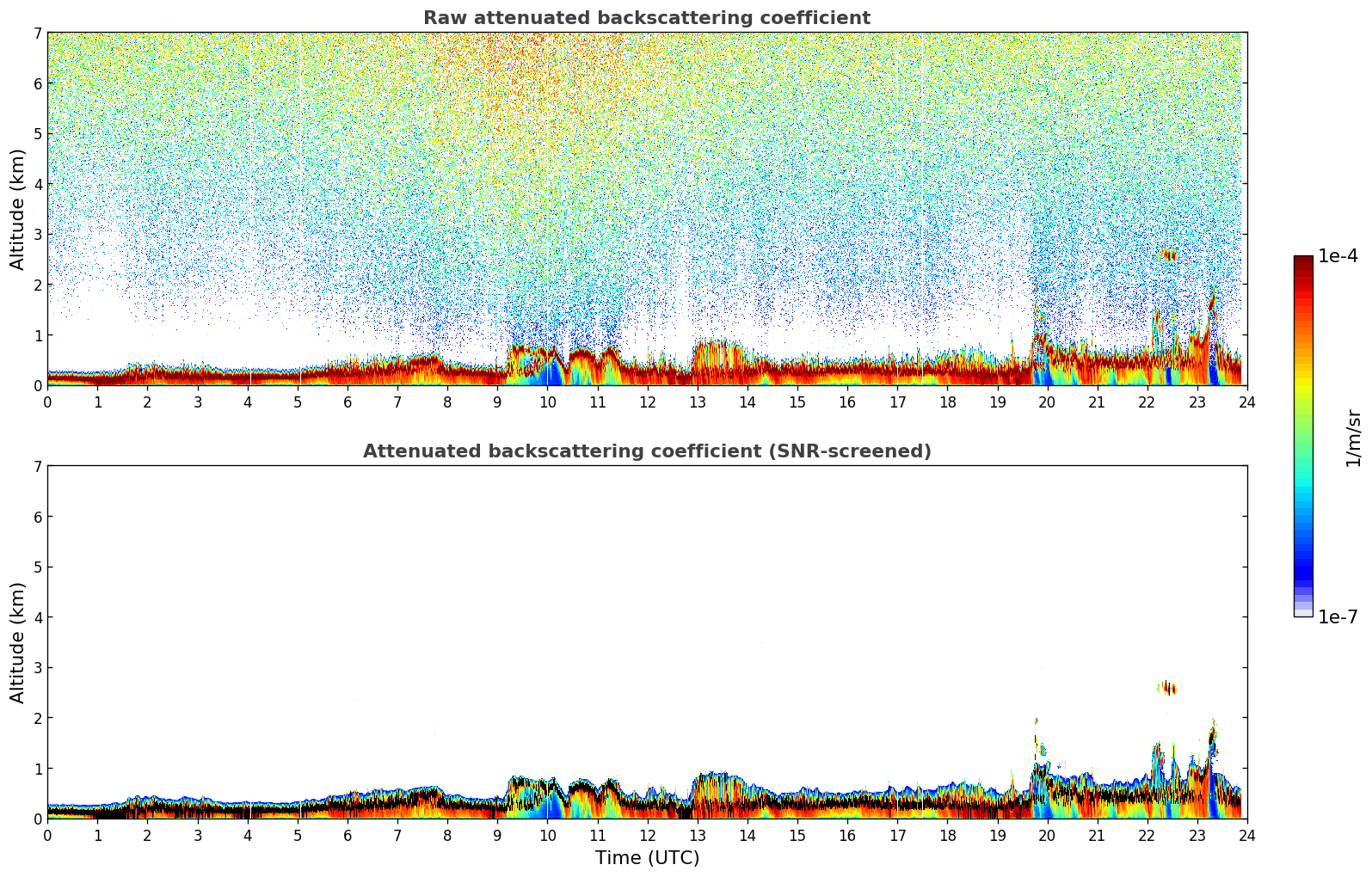Click time tick '15' on bottom plot axis
Image resolution: width=1372 pixels, height=877 pixels.
797,836
